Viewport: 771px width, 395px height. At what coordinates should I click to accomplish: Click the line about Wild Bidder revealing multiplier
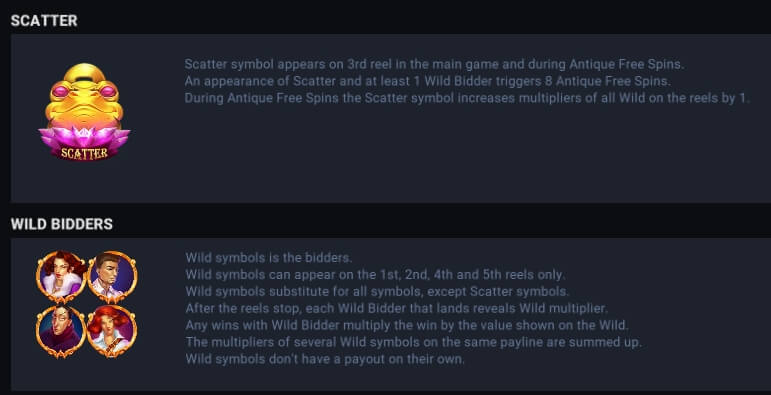pyautogui.click(x=397, y=308)
